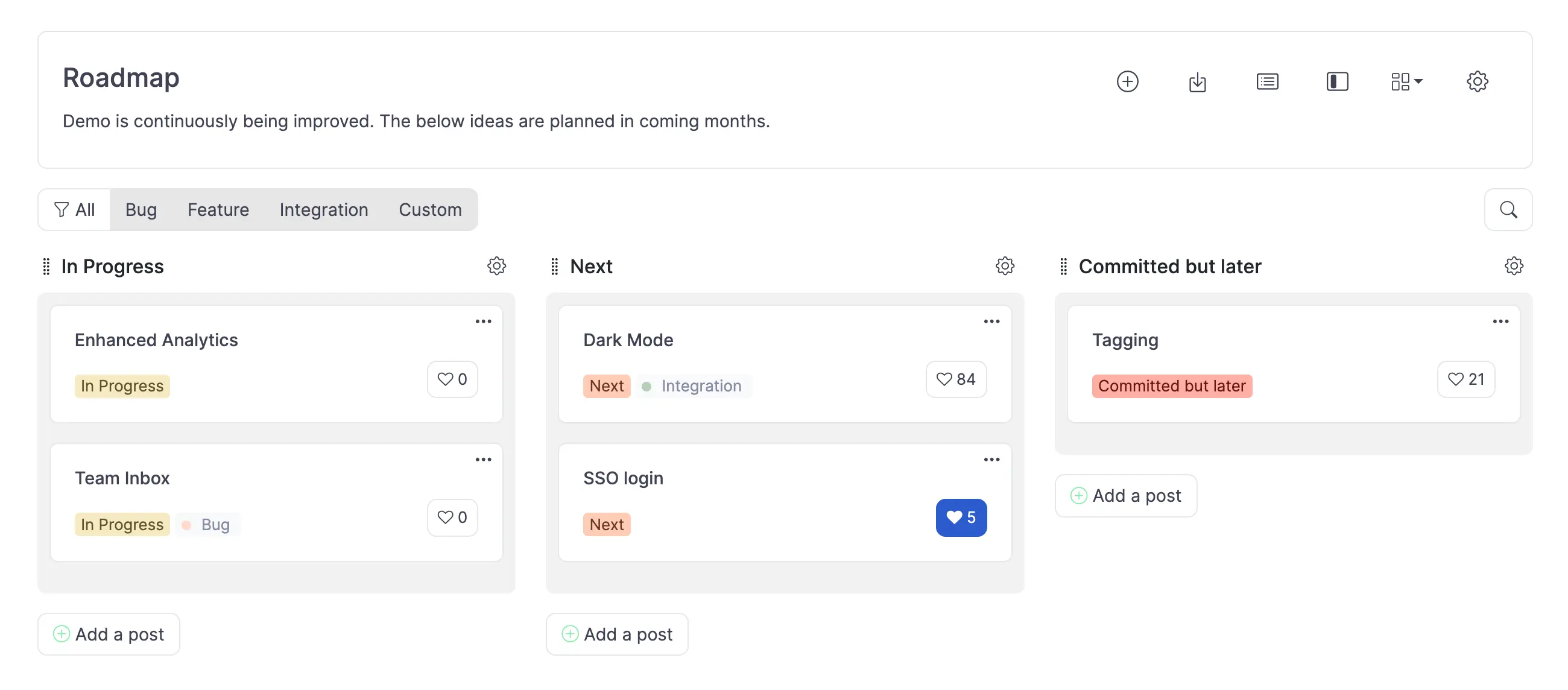Image resolution: width=1568 pixels, height=690 pixels.
Task: Toggle the sidebar panel layout icon
Action: point(1336,81)
